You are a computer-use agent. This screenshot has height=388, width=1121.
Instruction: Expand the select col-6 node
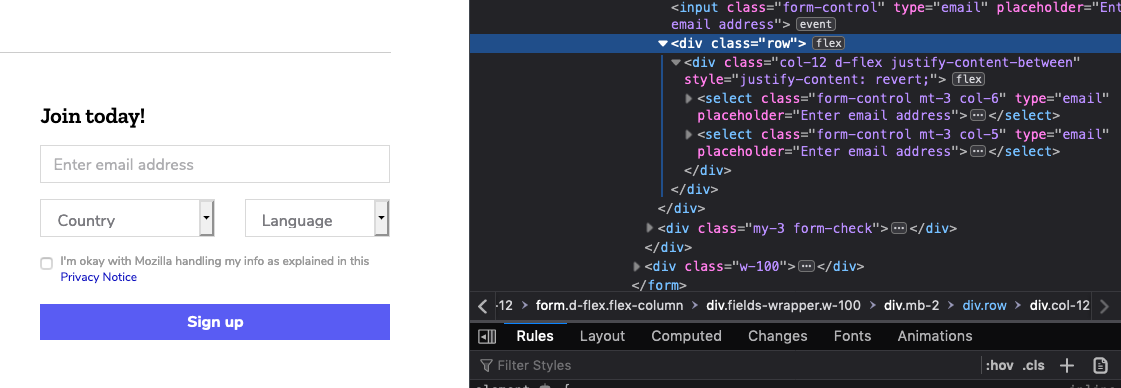[689, 98]
